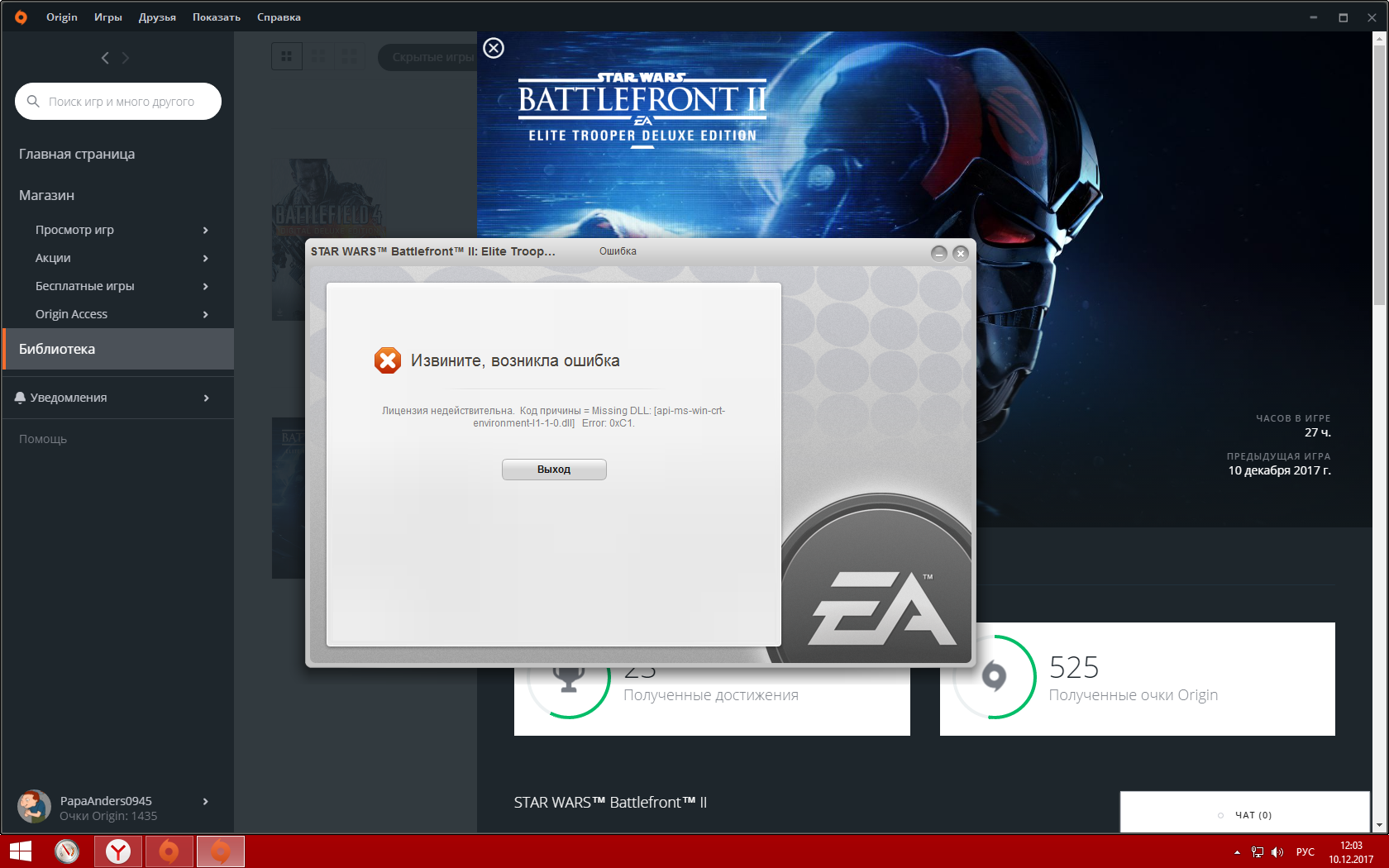
Task: Open the Справка menu
Action: click(x=279, y=17)
